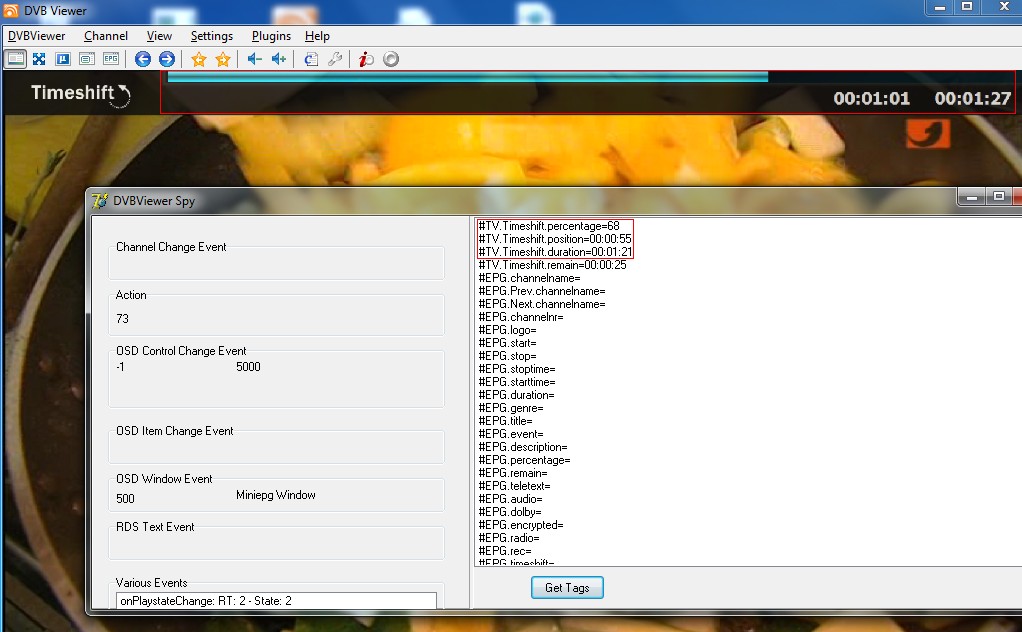
Task: Select the #EPG.title= line
Action: 505,422
